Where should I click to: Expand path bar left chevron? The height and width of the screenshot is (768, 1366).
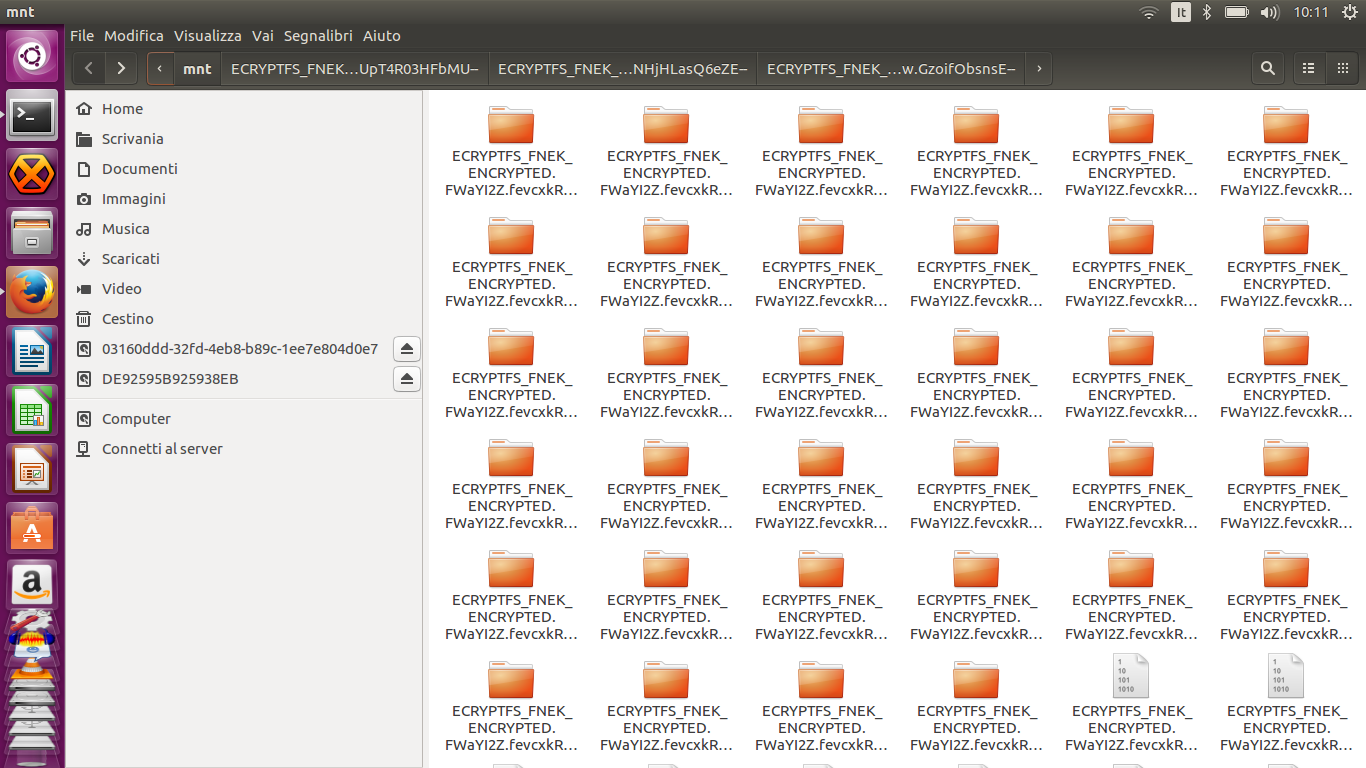pyautogui.click(x=160, y=68)
